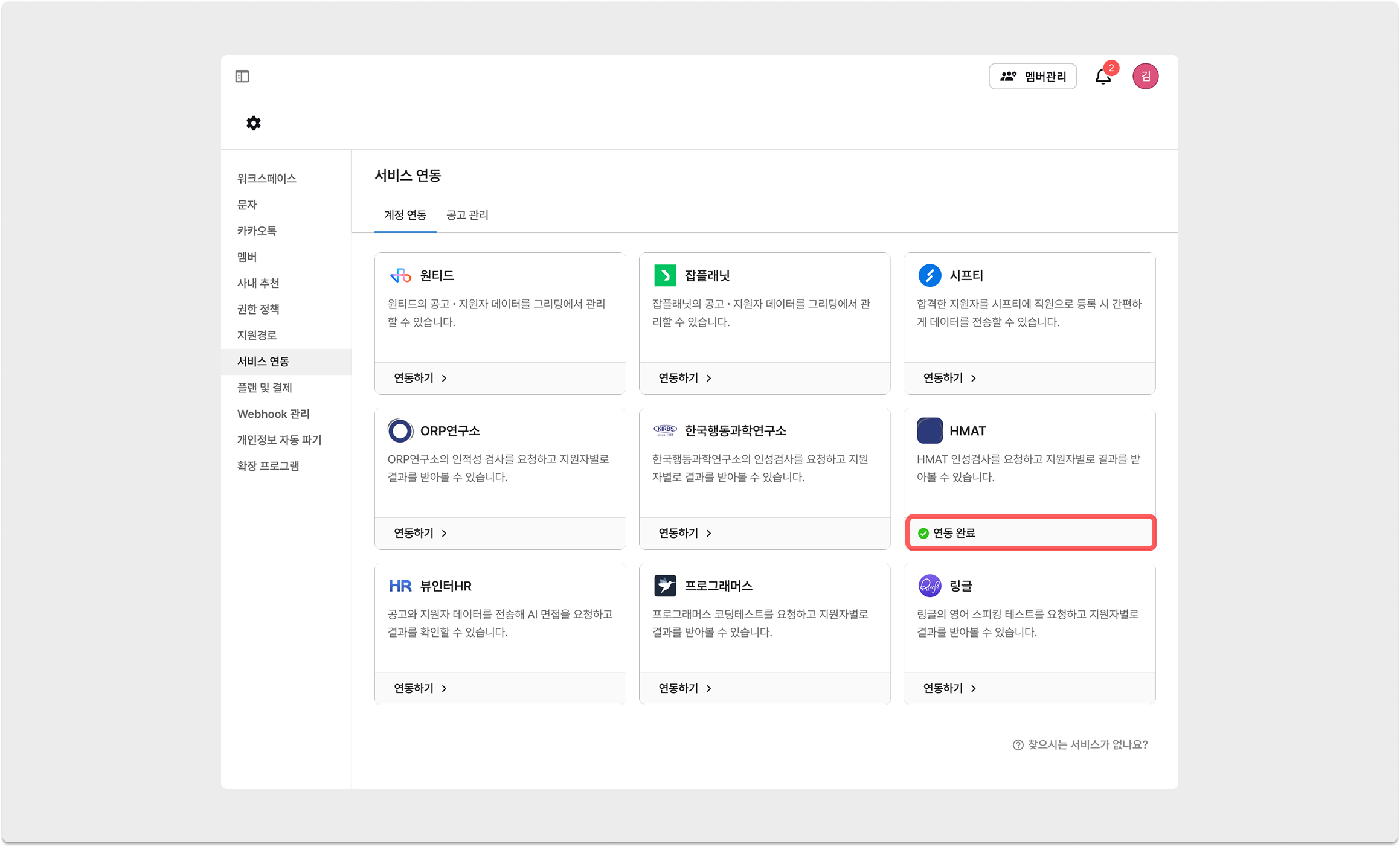This screenshot has width=1400, height=847.
Task: Open 카카오톡 settings in the sidebar
Action: pos(257,231)
